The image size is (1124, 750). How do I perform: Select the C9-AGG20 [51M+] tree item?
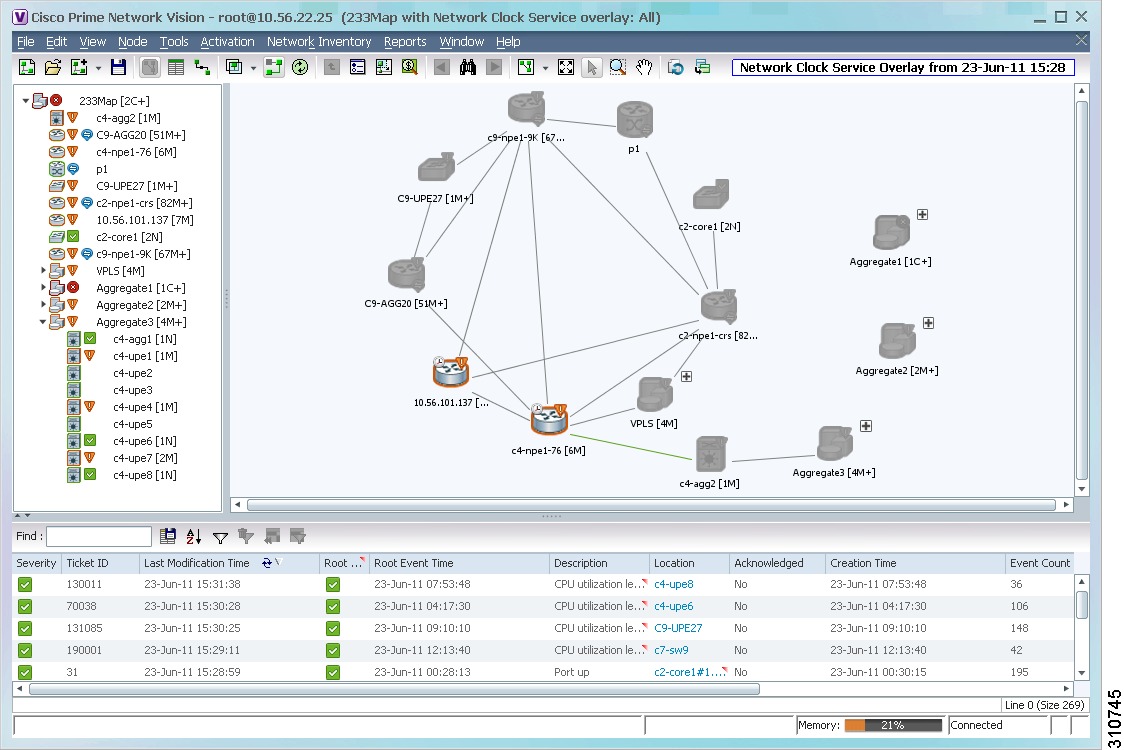click(140, 135)
